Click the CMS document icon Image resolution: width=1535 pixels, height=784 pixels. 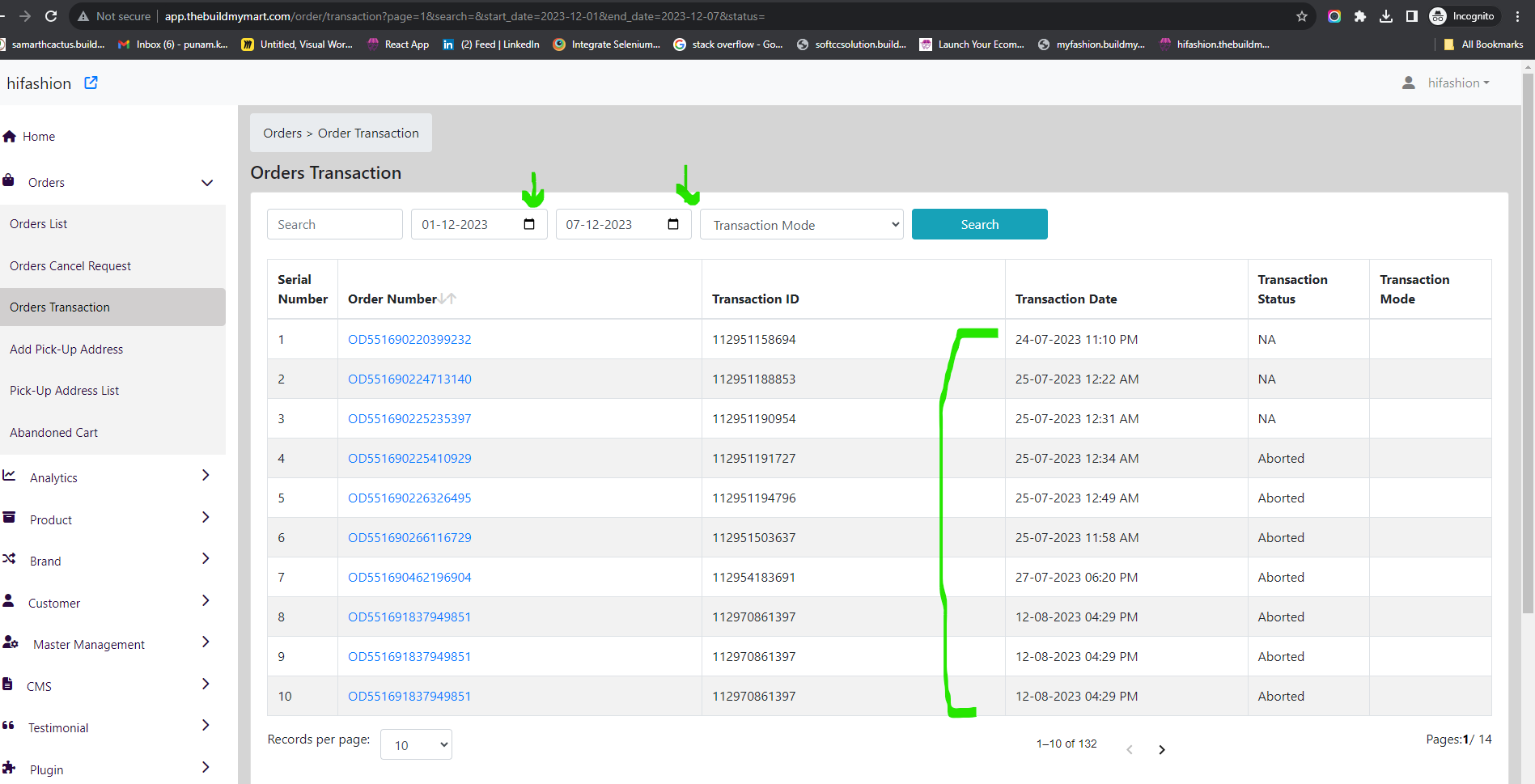(x=7, y=684)
